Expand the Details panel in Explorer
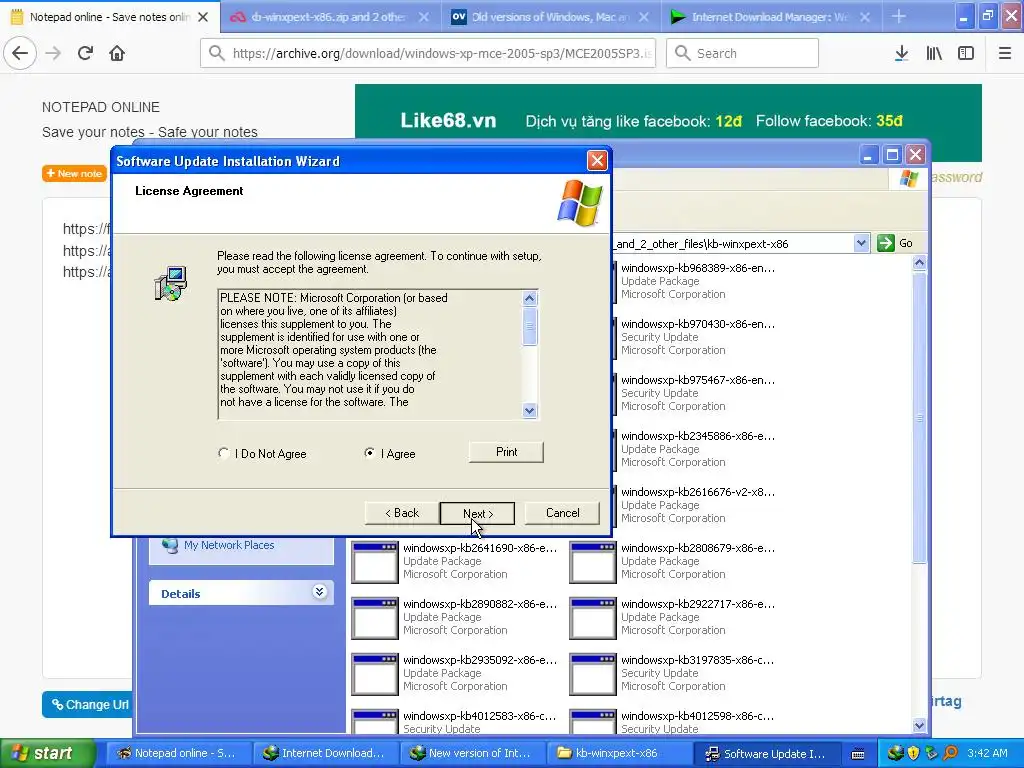 tap(319, 592)
